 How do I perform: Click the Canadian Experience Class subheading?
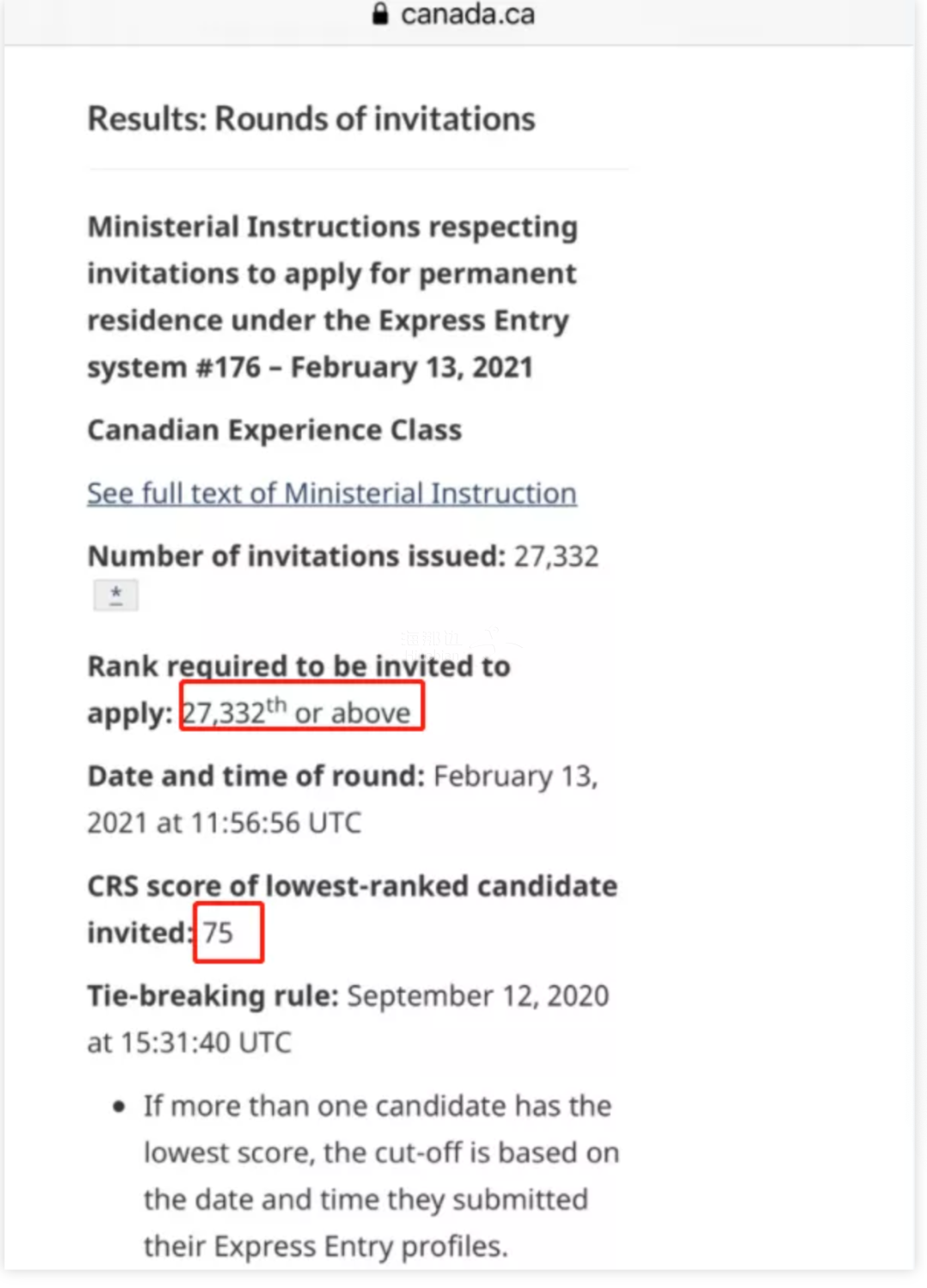click(275, 430)
